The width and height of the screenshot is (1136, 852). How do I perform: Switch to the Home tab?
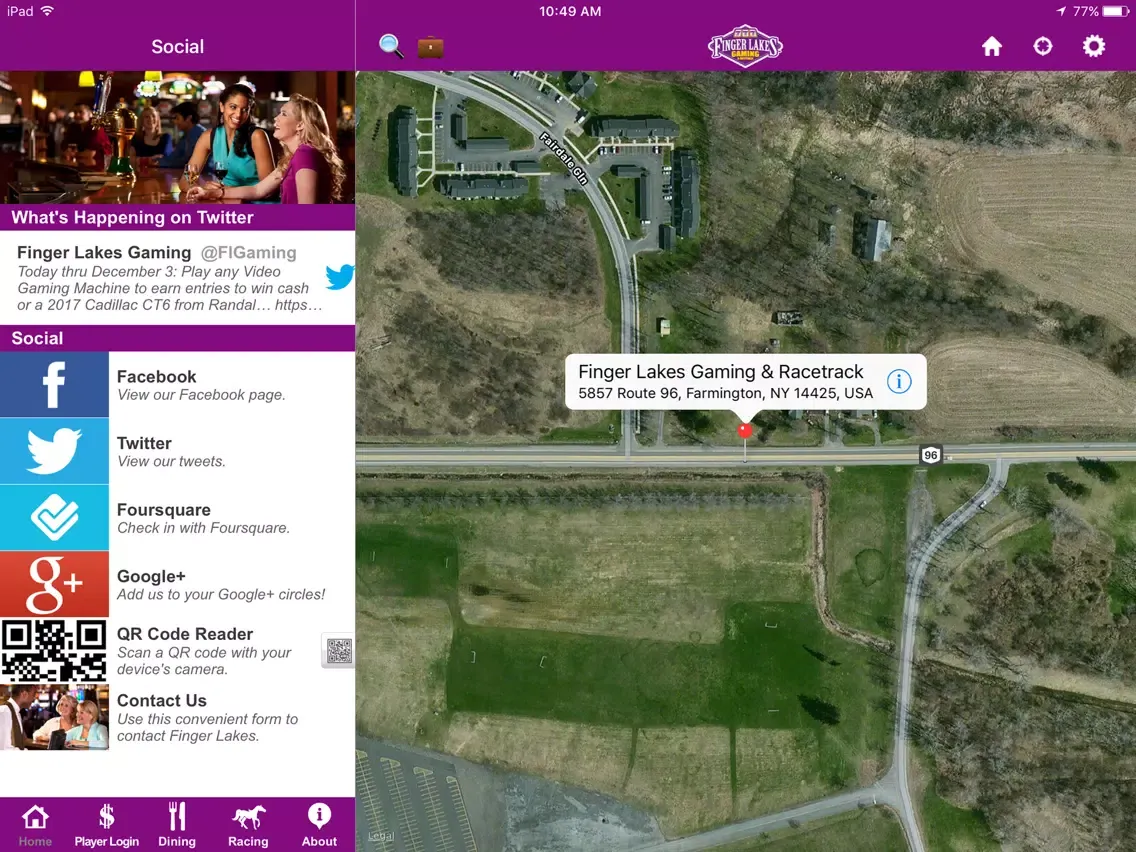click(x=35, y=825)
